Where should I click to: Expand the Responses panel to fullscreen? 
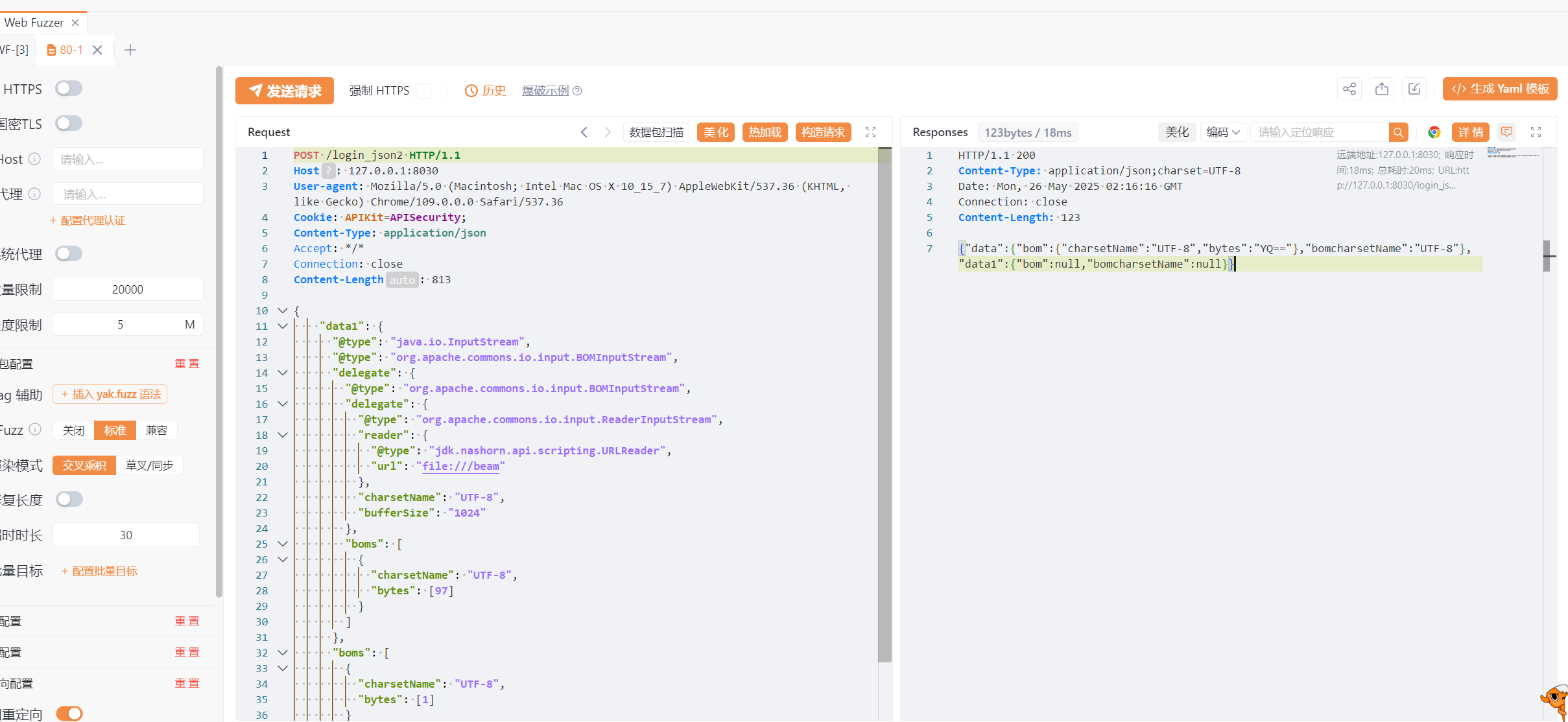[x=1536, y=132]
